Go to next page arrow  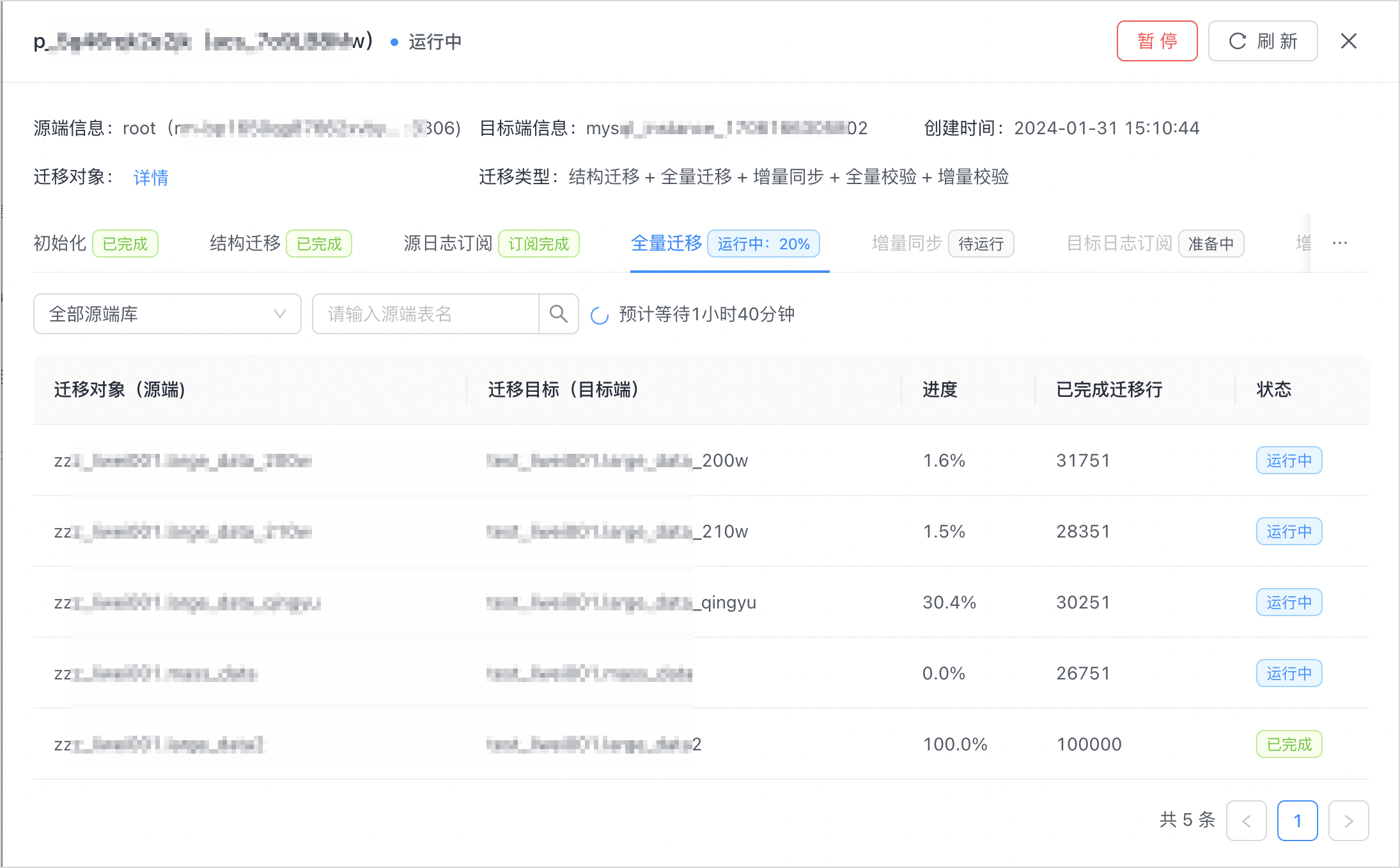click(1348, 821)
